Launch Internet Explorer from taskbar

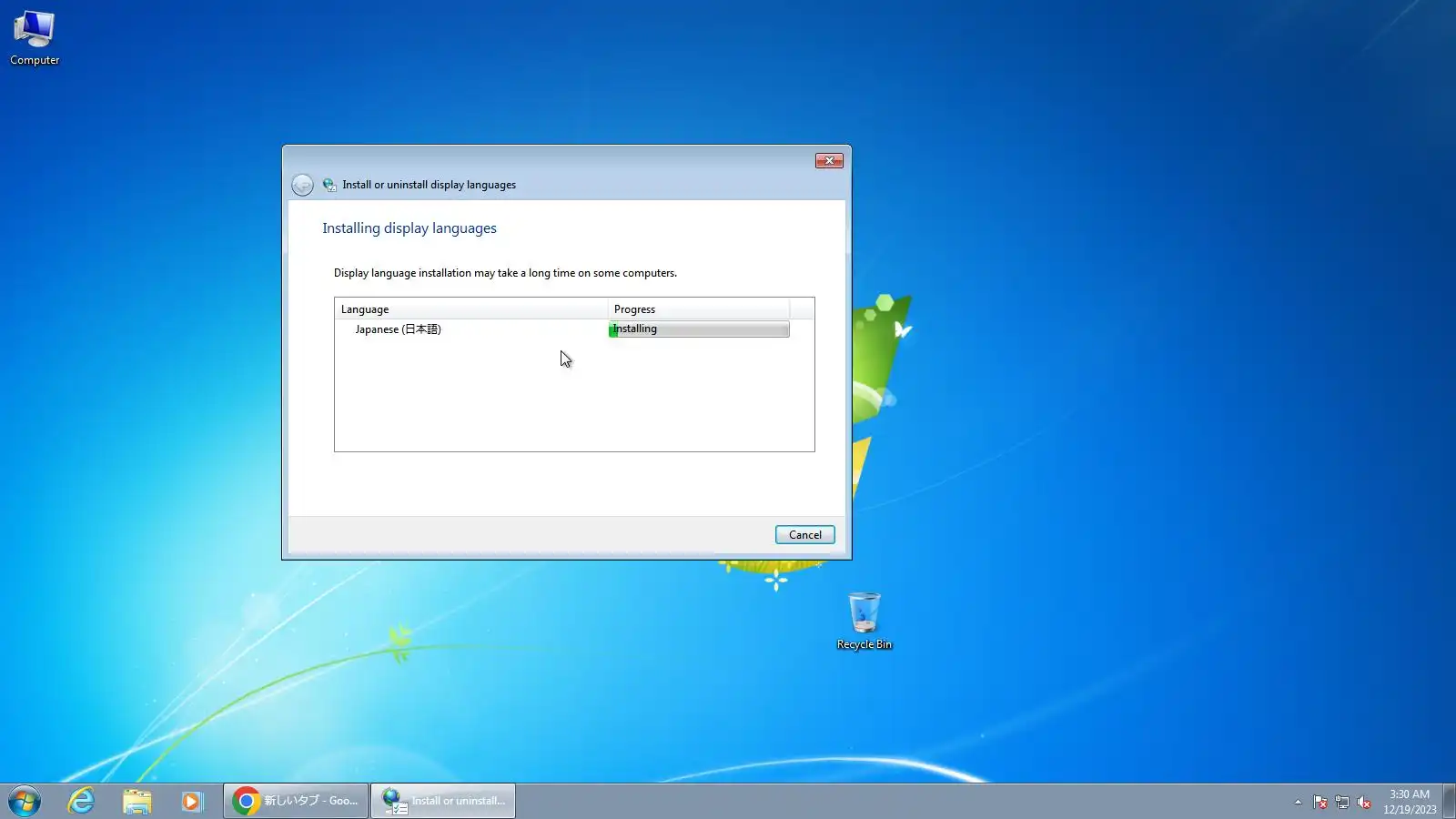(82, 801)
